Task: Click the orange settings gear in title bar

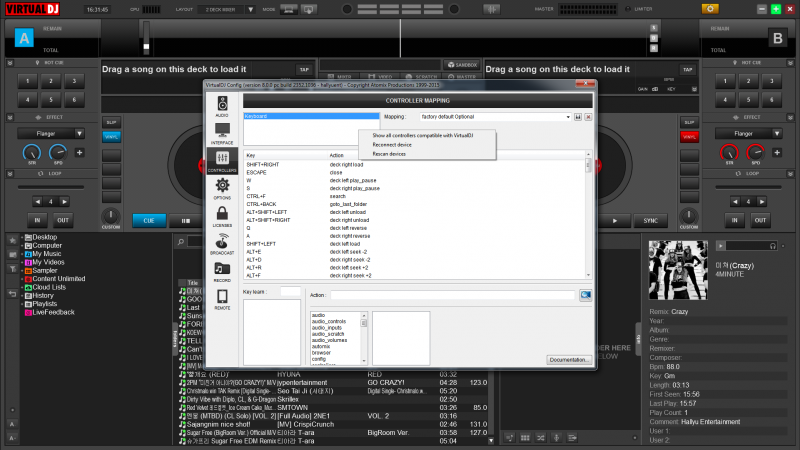Action: (710, 9)
